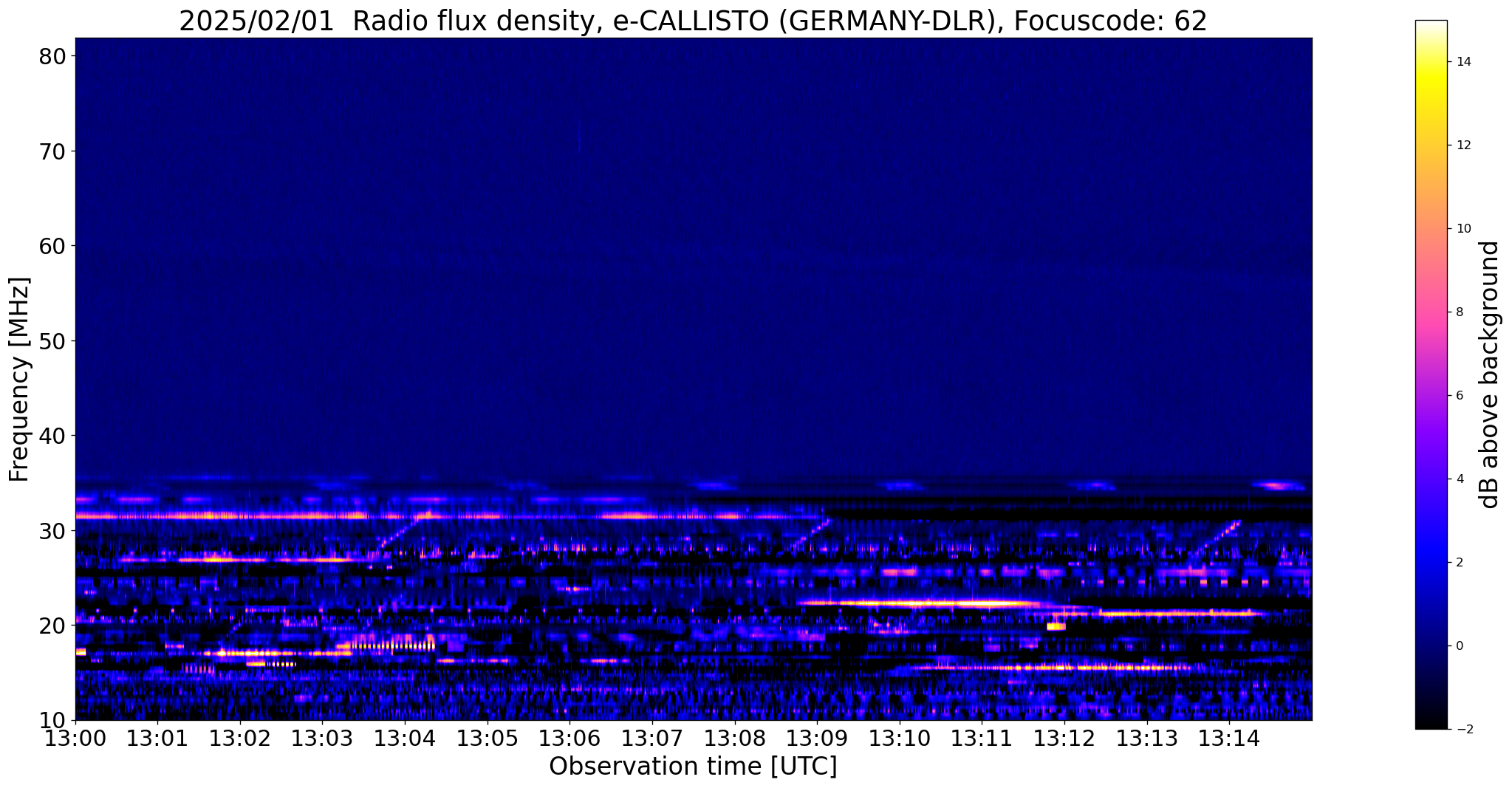Click the 20 MHz frequency tick label

[x=52, y=626]
